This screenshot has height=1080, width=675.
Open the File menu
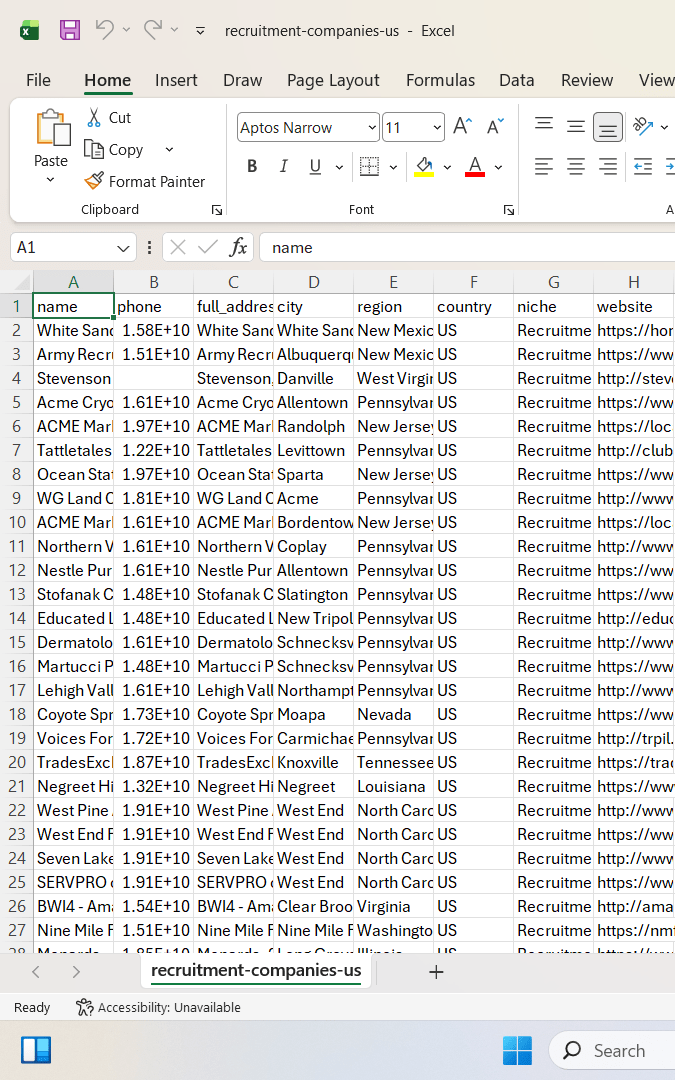coord(39,81)
